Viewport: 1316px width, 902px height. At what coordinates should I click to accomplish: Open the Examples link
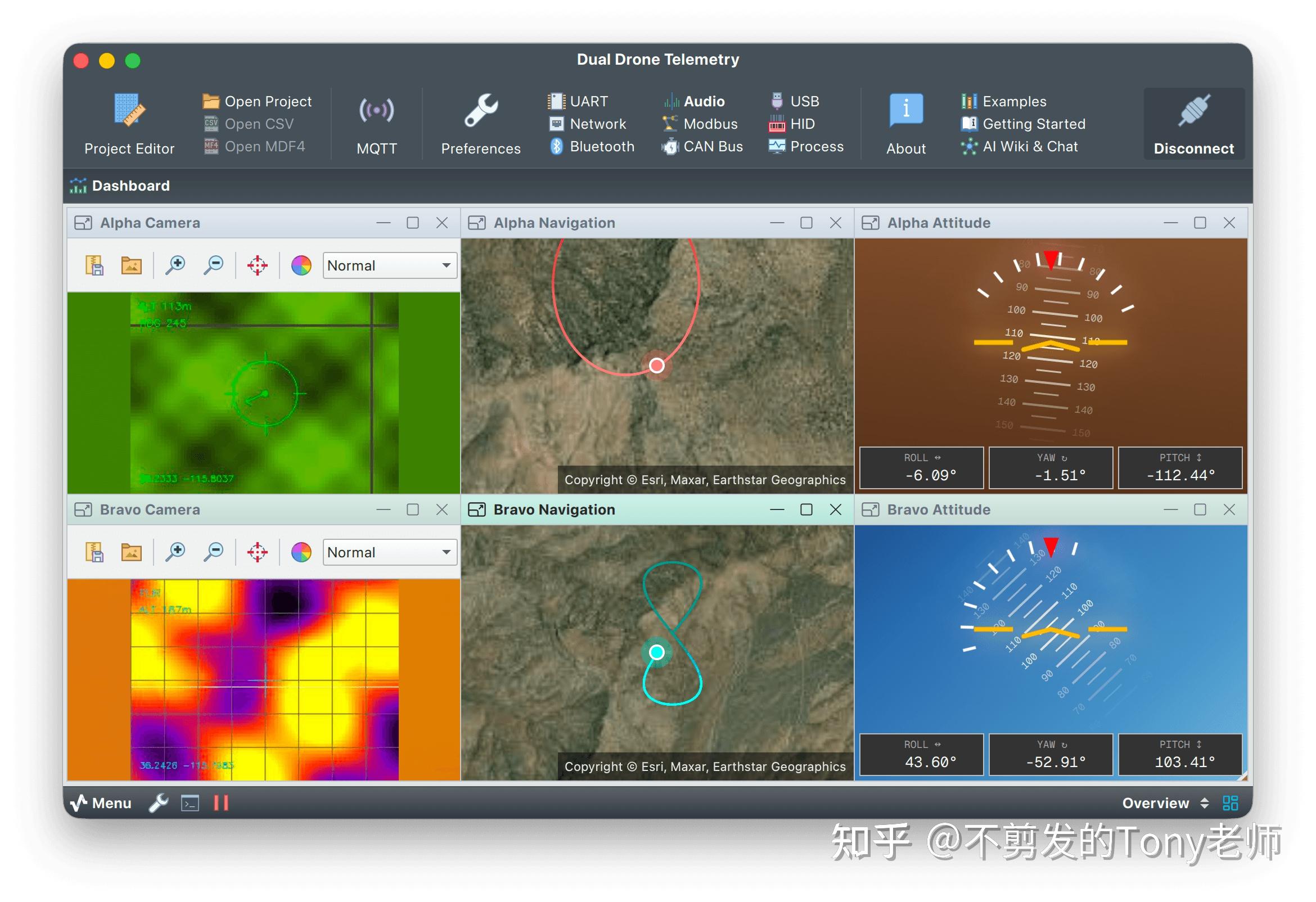(x=1003, y=101)
